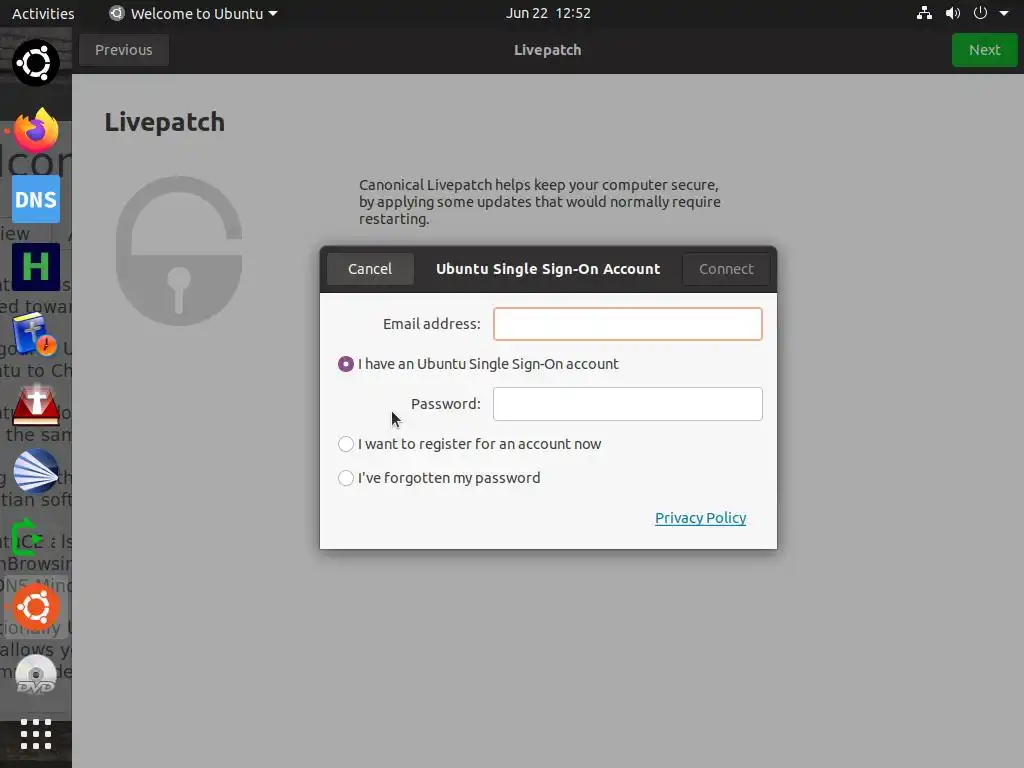The height and width of the screenshot is (768, 1024).
Task: Expand the Welcome to Ubuntu app menu
Action: click(x=193, y=13)
